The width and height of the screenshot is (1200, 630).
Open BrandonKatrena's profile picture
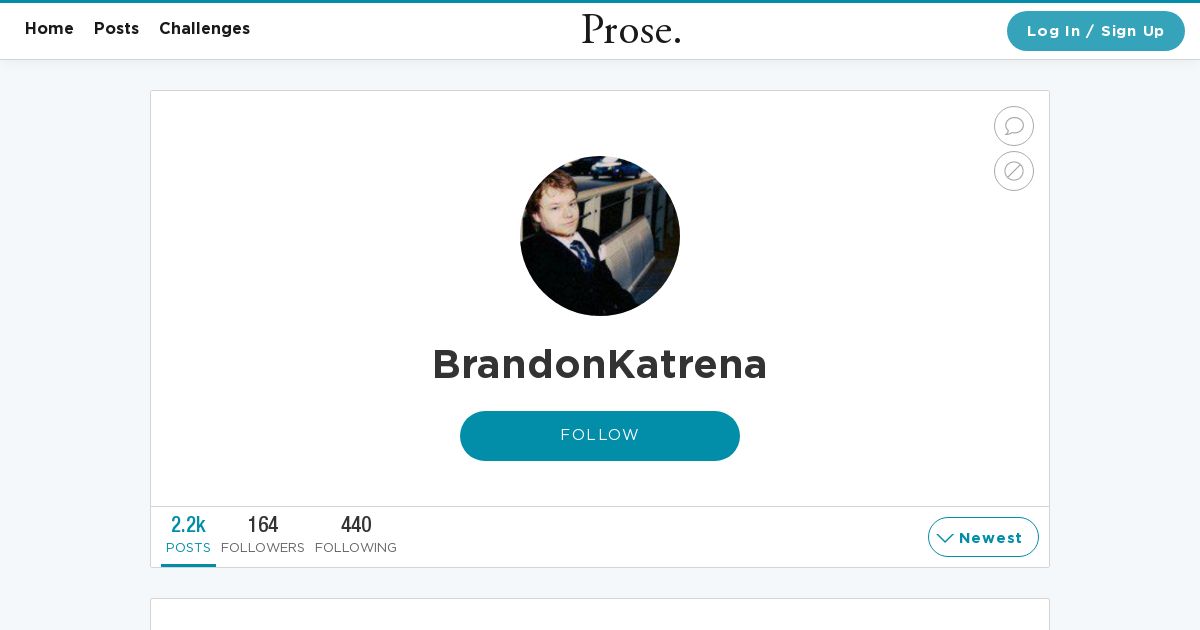pyautogui.click(x=600, y=236)
